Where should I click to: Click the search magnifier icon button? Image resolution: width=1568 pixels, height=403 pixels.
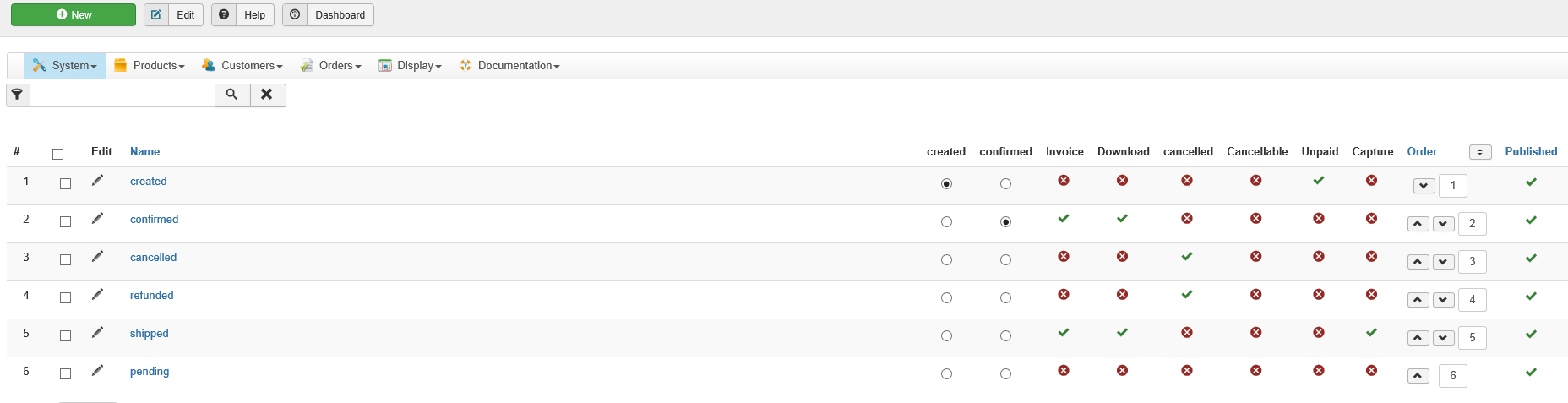[x=232, y=95]
